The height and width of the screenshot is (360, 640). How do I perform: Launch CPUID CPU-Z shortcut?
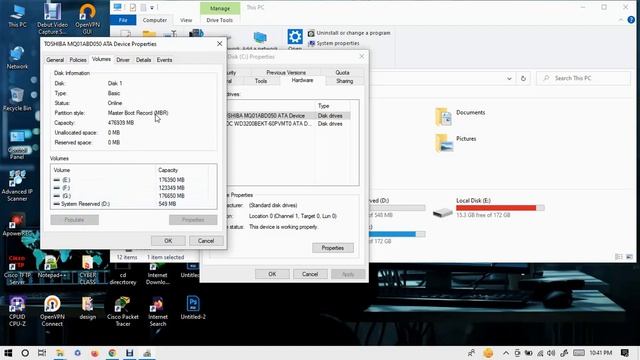[x=17, y=311]
